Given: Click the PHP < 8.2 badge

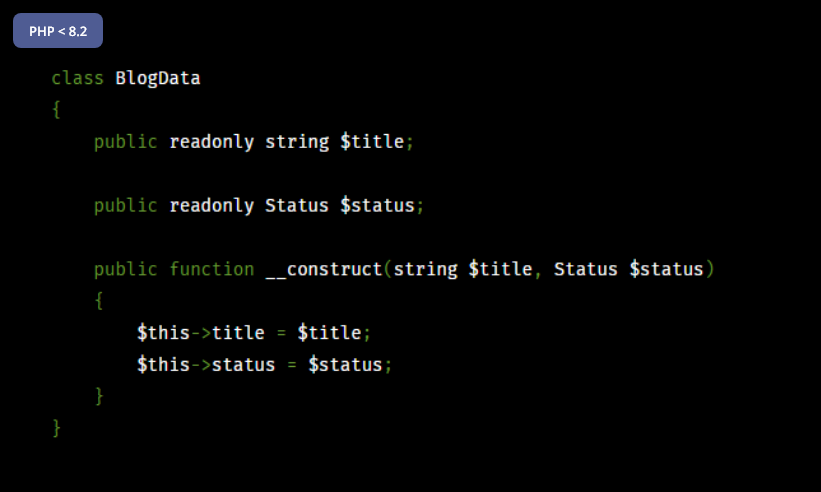Looking at the screenshot, I should [58, 31].
